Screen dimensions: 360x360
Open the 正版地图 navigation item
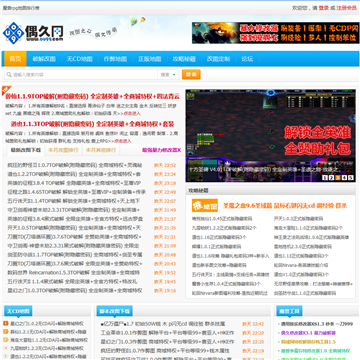(150, 59)
